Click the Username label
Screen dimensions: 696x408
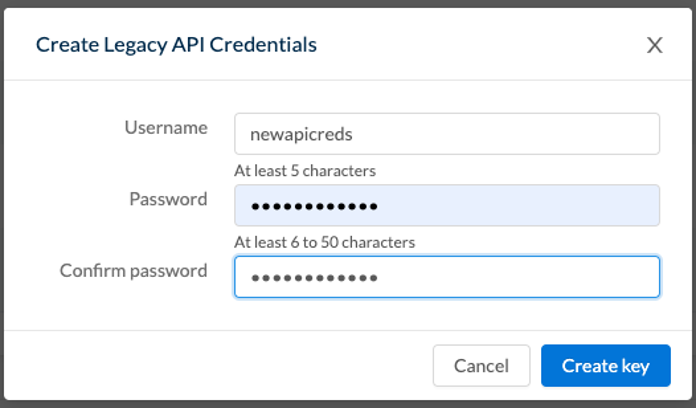(166, 127)
